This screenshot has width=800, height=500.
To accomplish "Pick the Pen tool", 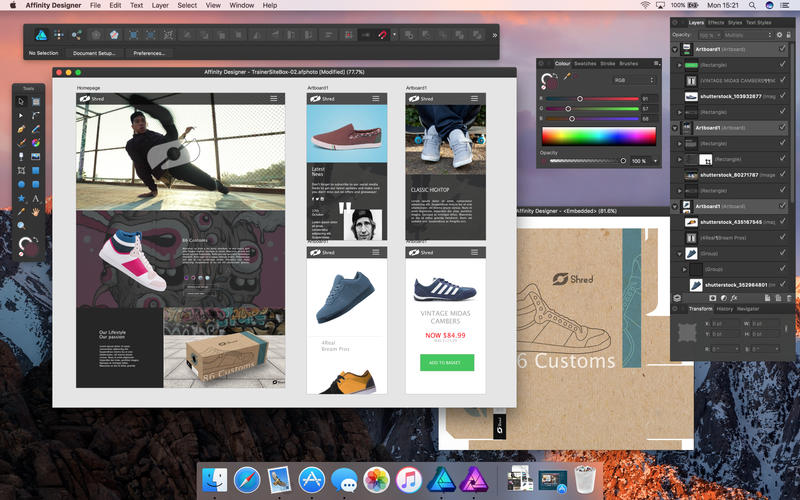I will 21,129.
